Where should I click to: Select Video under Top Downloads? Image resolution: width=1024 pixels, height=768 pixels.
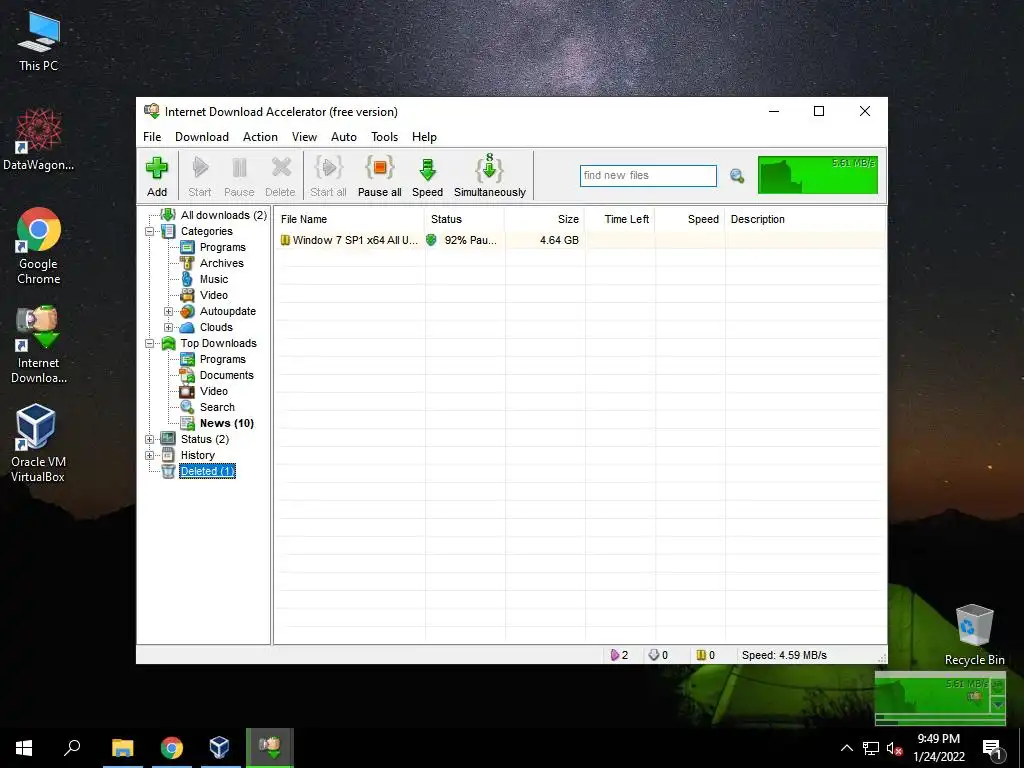click(x=214, y=391)
